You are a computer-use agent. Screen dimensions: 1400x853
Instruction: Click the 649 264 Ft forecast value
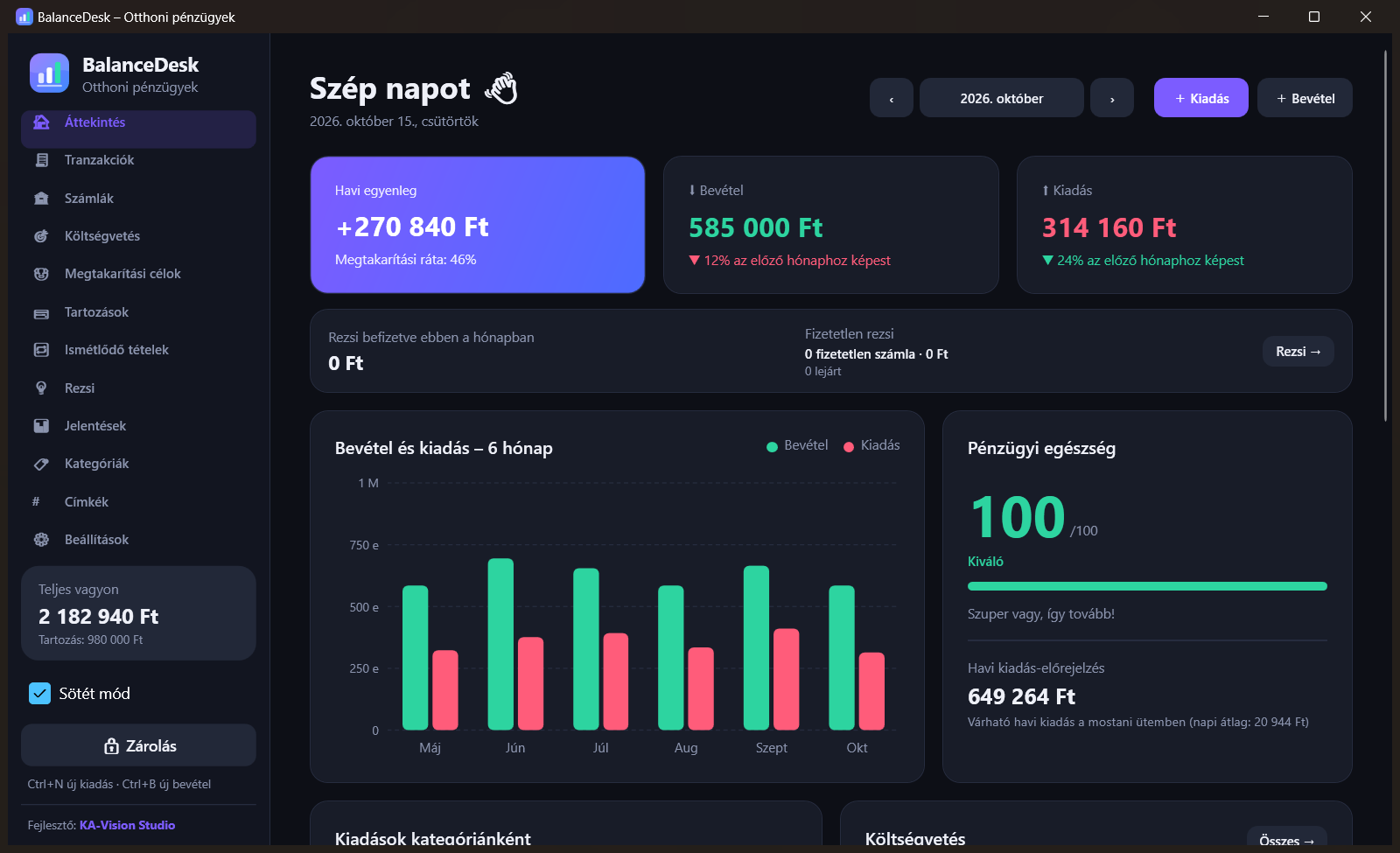pos(1021,696)
